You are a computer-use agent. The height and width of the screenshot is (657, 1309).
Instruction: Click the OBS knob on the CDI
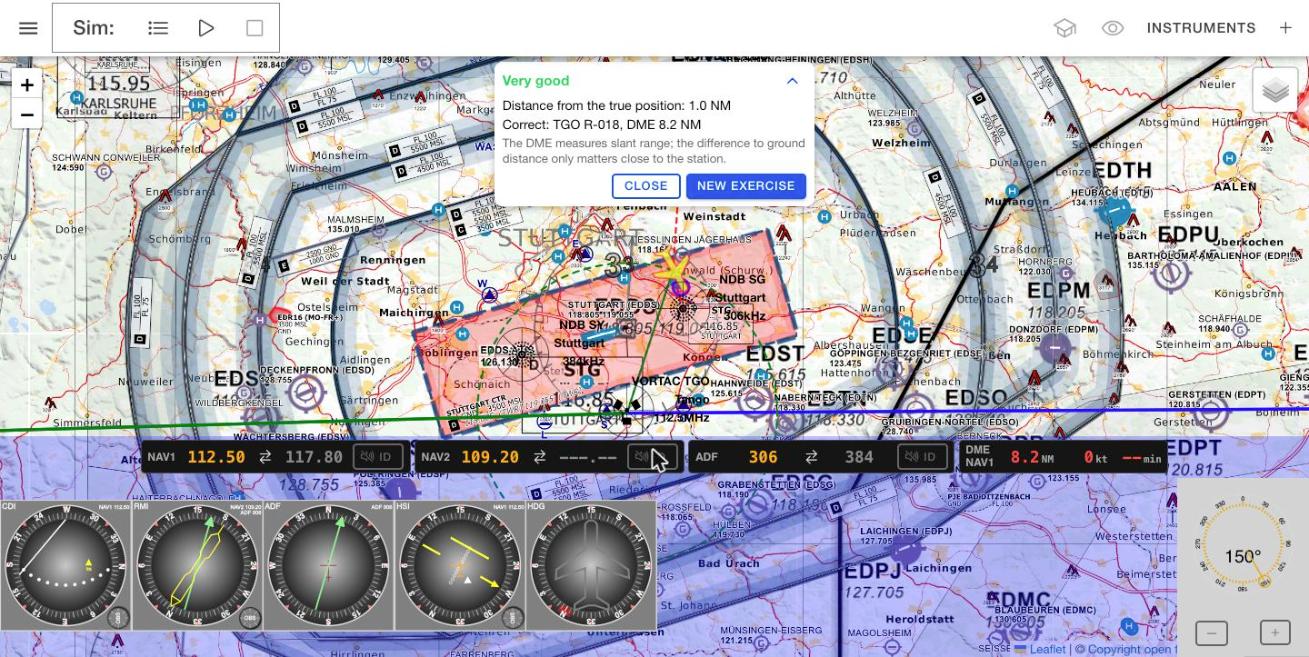tap(118, 618)
